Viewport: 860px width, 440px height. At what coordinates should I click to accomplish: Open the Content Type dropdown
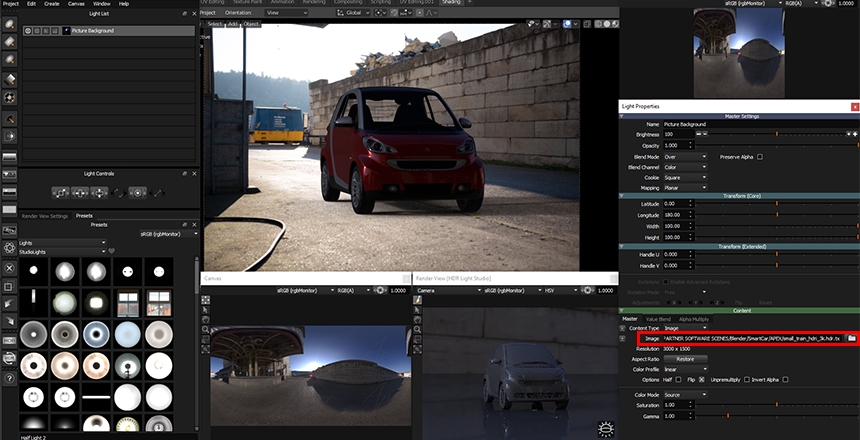point(685,328)
